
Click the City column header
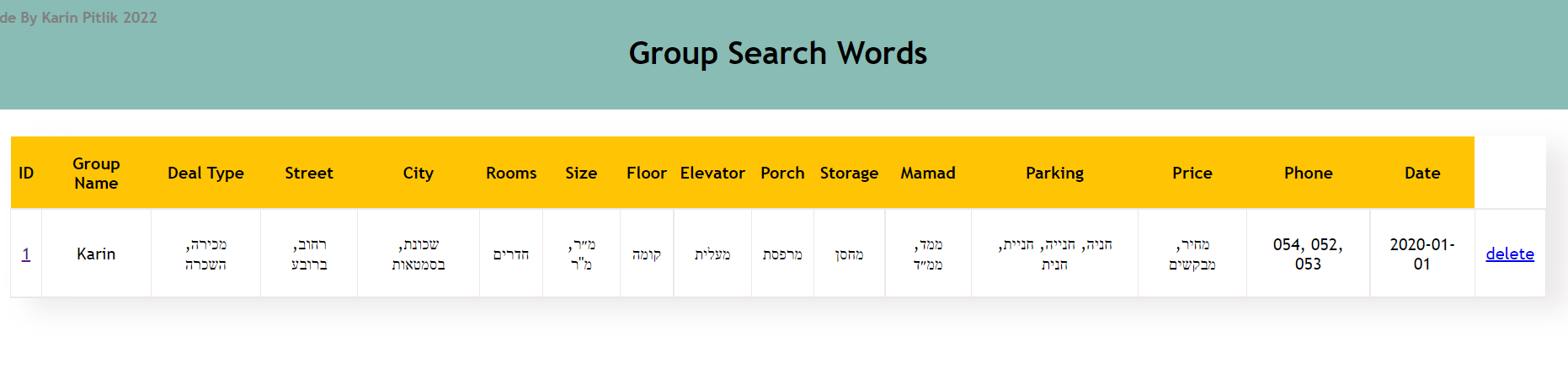coord(419,173)
